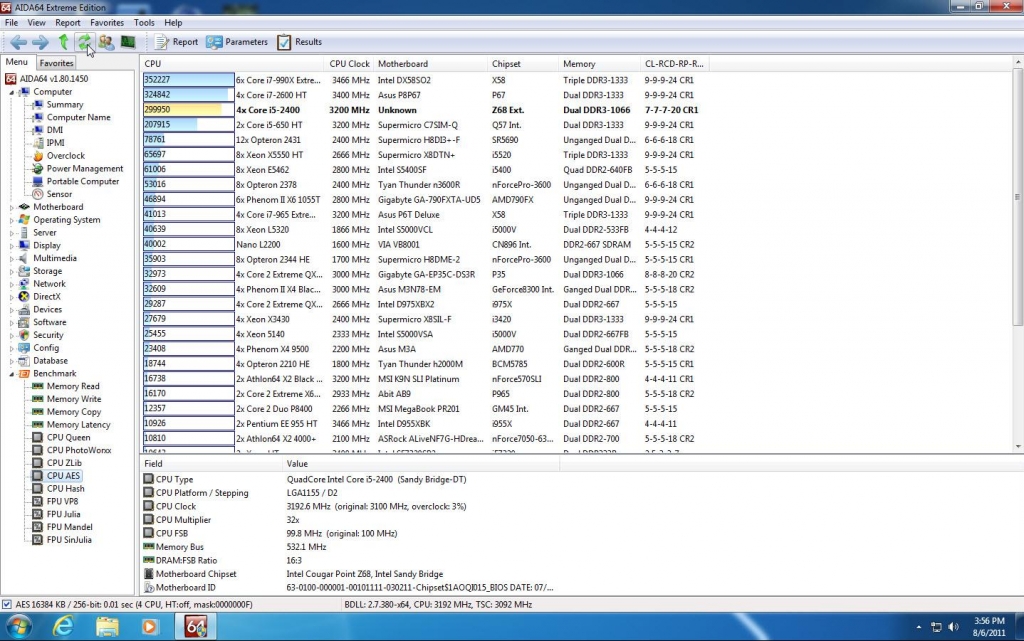Go up one level with green arrow
The image size is (1024, 641).
click(x=63, y=42)
